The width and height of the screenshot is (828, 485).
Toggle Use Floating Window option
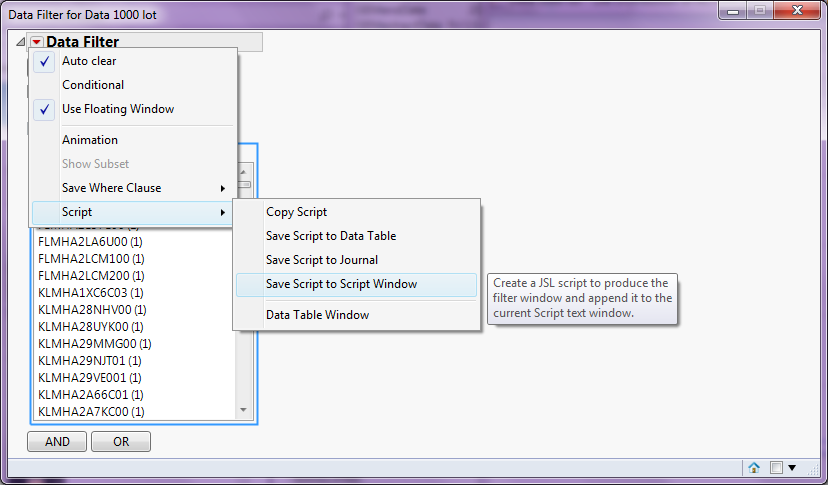(x=132, y=109)
